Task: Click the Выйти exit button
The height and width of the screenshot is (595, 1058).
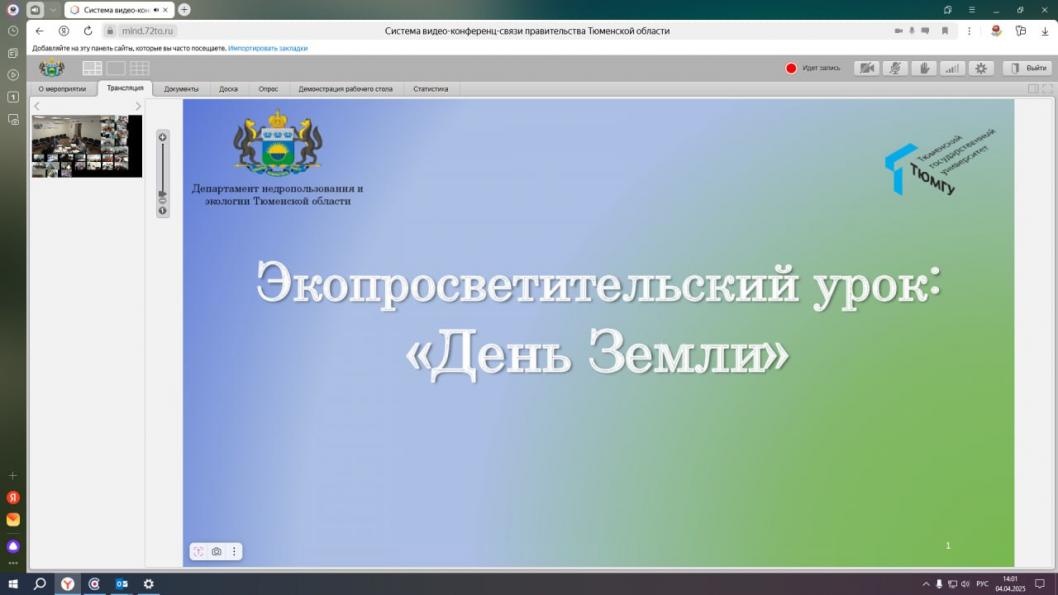Action: point(1028,68)
